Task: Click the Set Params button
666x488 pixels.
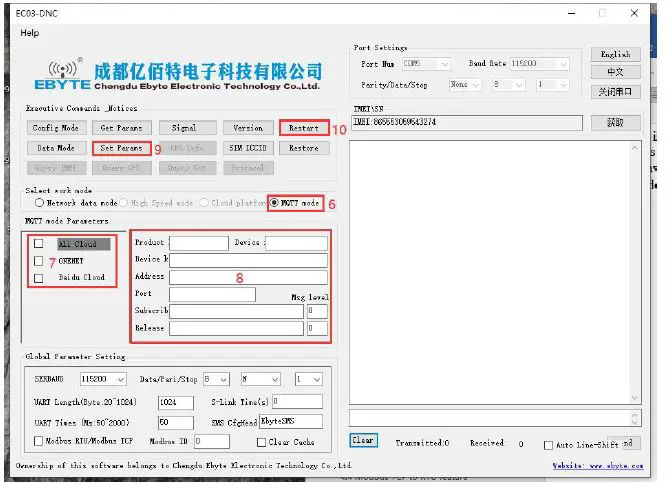Action: click(x=121, y=148)
